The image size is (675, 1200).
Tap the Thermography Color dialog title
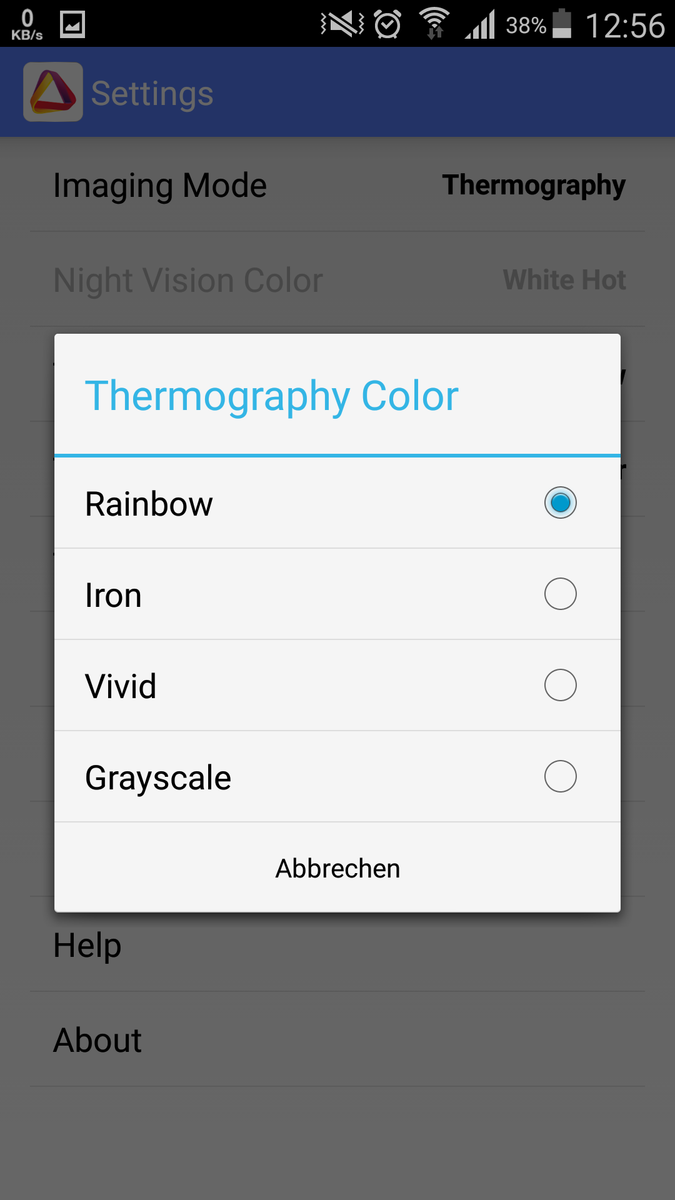(272, 396)
